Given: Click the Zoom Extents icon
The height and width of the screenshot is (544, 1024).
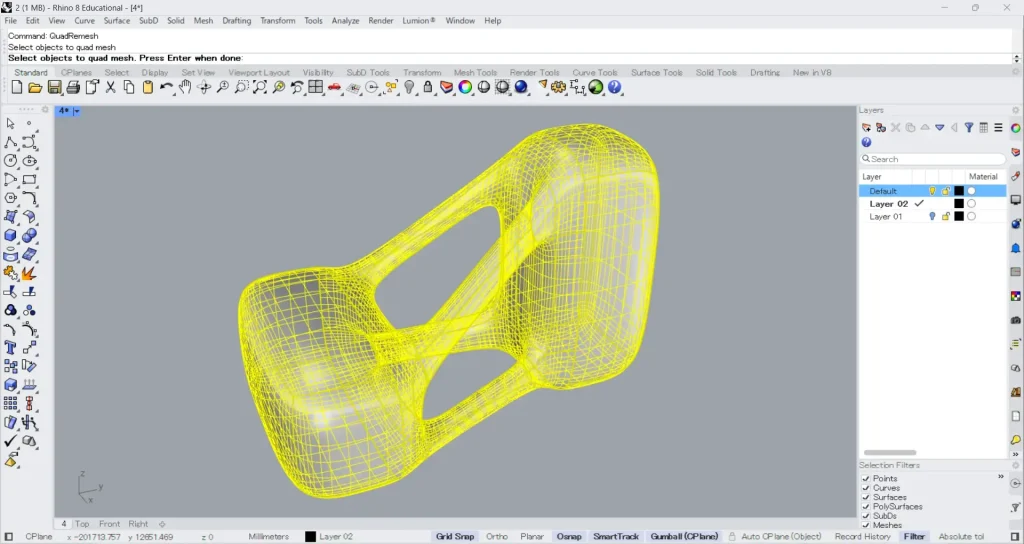Looking at the screenshot, I should point(260,88).
